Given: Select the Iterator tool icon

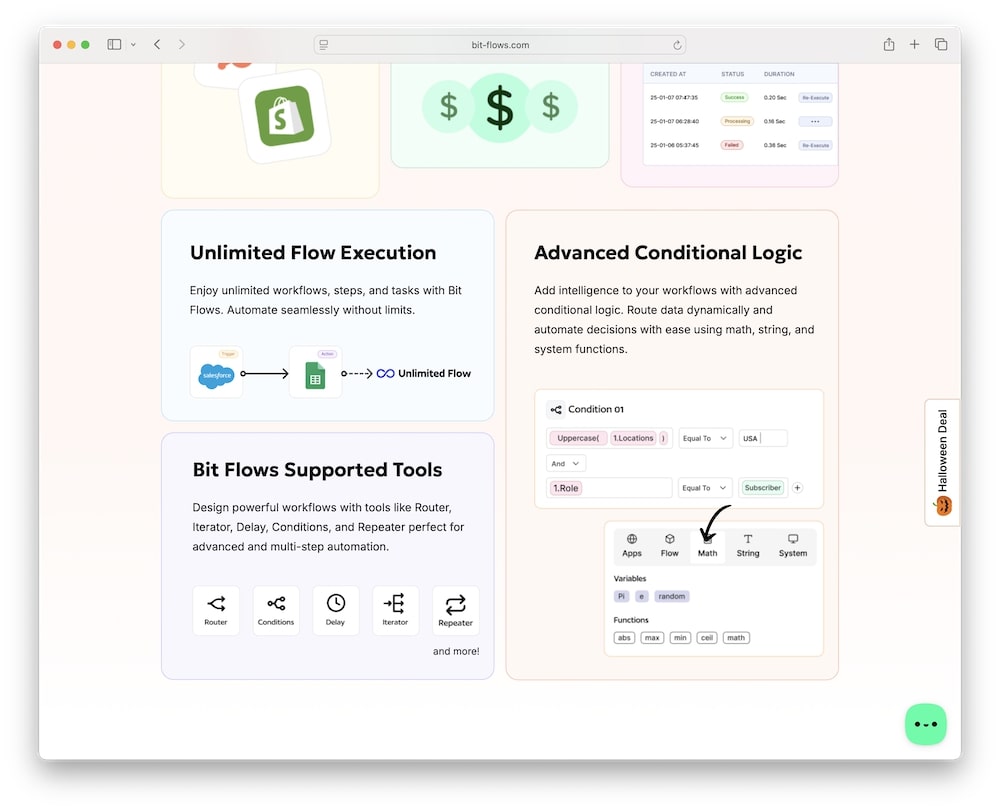Looking at the screenshot, I should [x=396, y=610].
